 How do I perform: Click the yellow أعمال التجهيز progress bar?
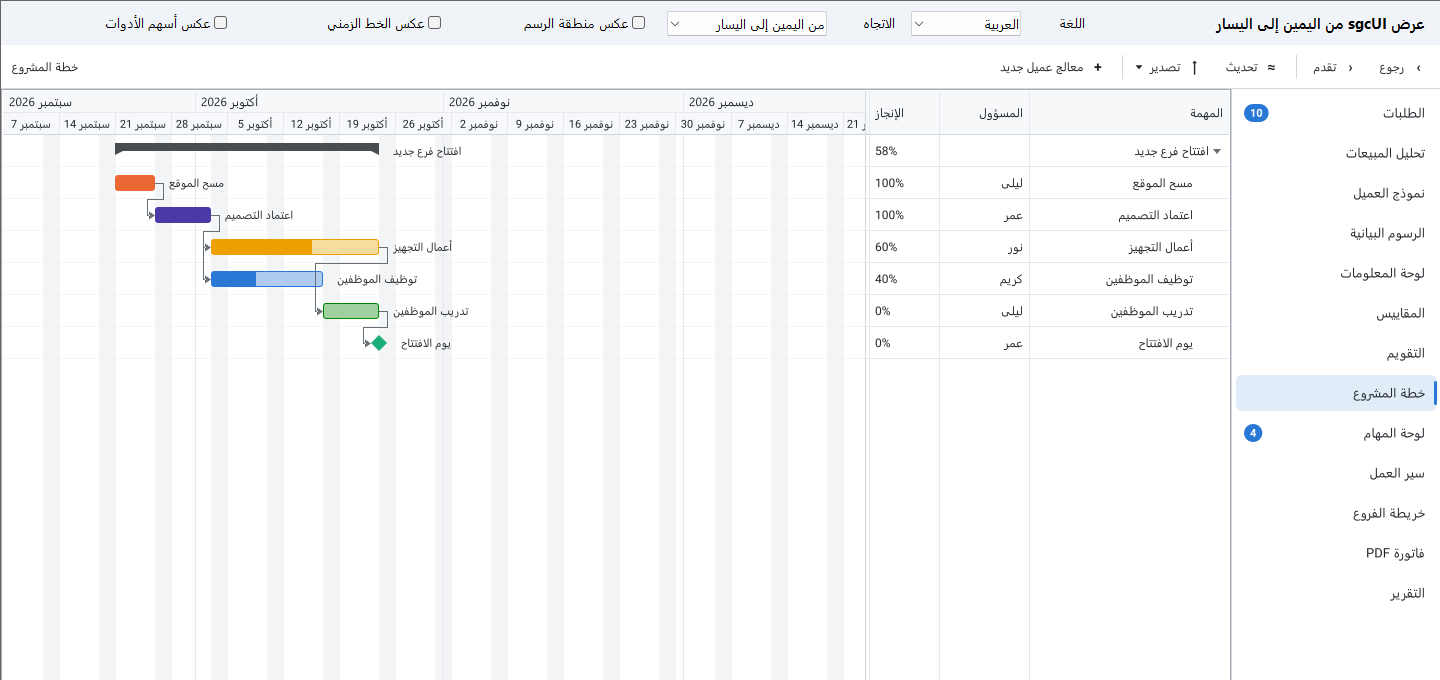click(295, 247)
